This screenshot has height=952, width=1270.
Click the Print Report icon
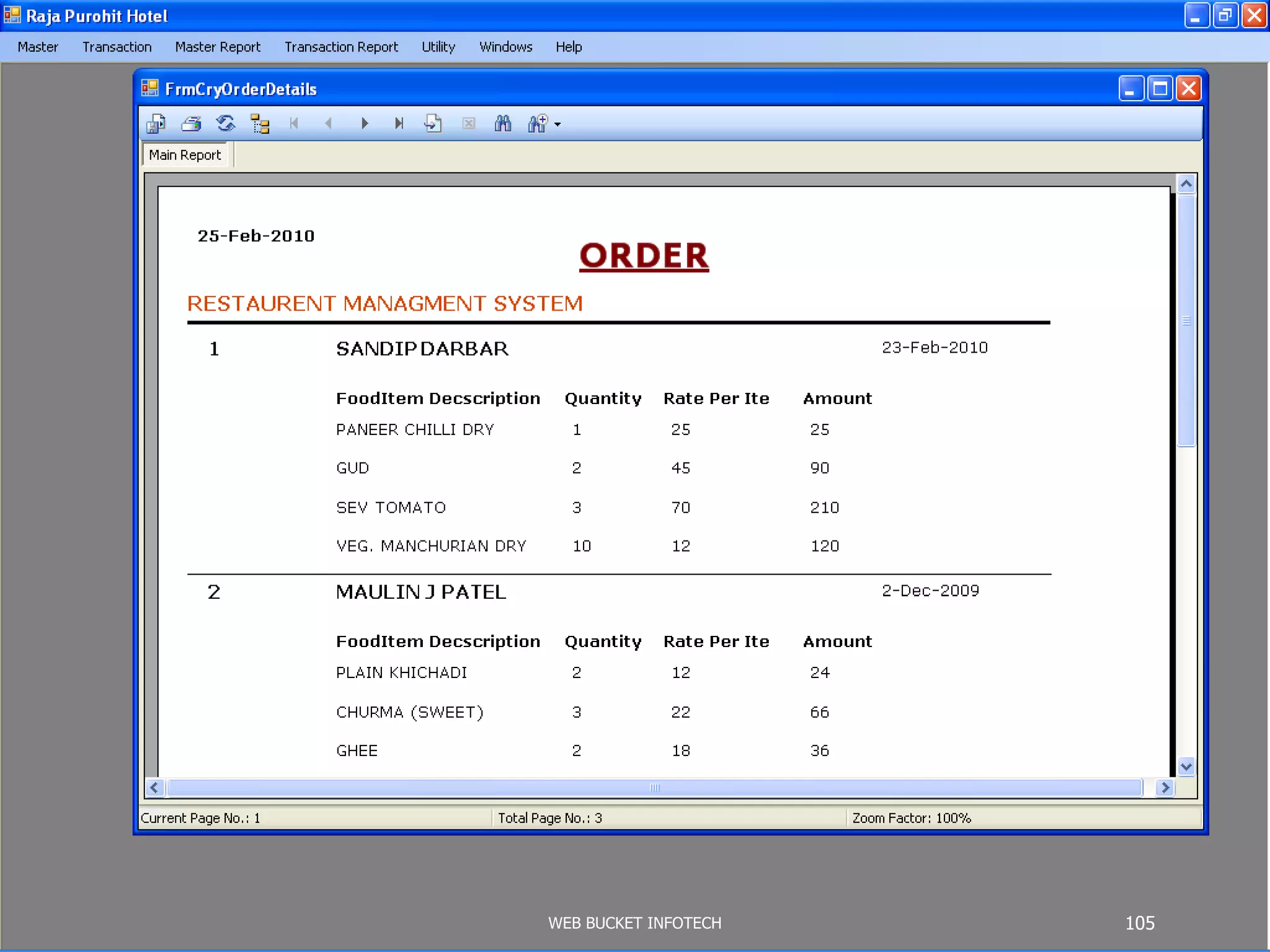point(191,124)
